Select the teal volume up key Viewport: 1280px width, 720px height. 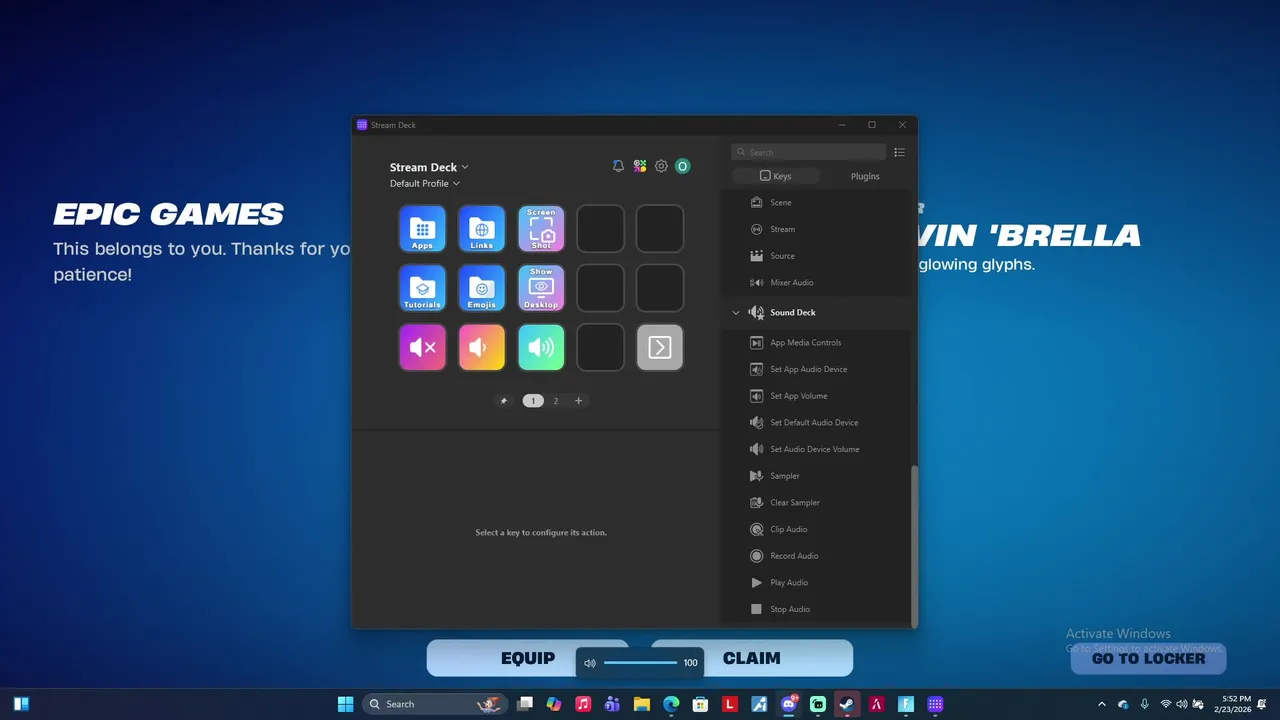[541, 347]
